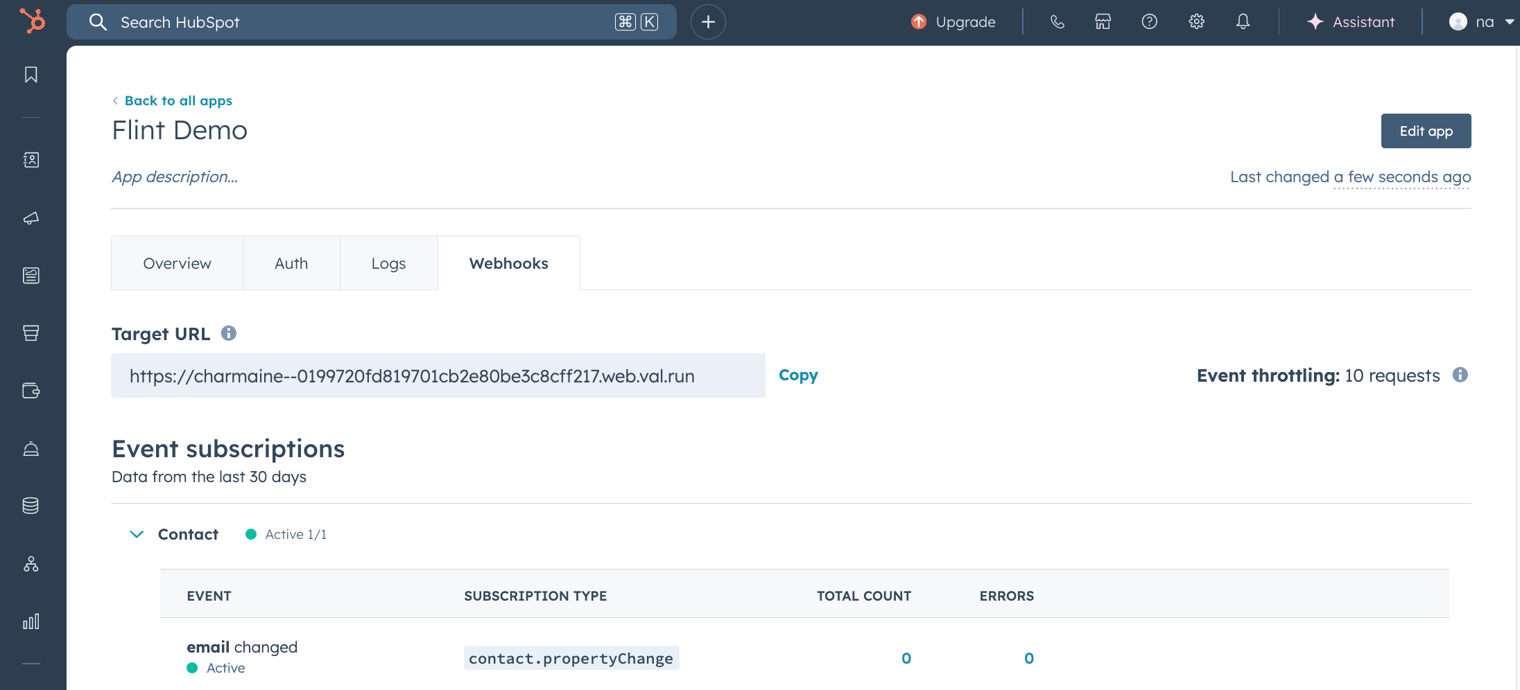Switch to the Overview tab

pos(177,263)
